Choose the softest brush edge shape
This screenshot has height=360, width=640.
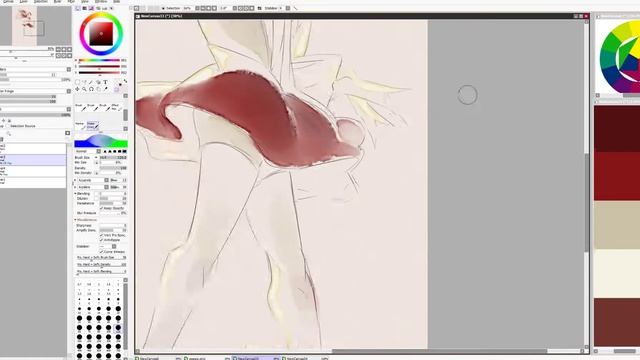[x=105, y=151]
